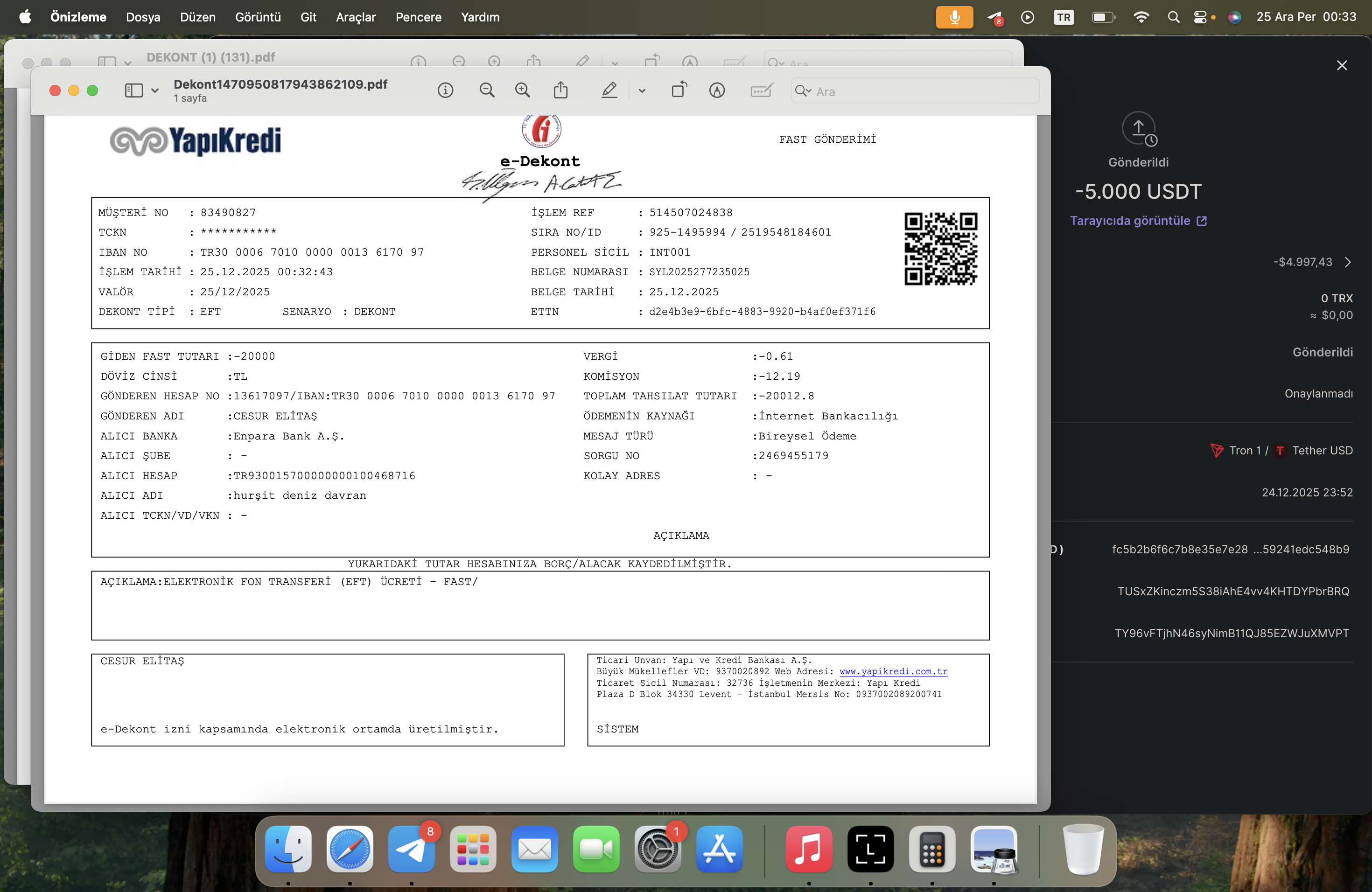The image size is (1372, 892).
Task: Open the search options magnifier menu
Action: (x=803, y=91)
